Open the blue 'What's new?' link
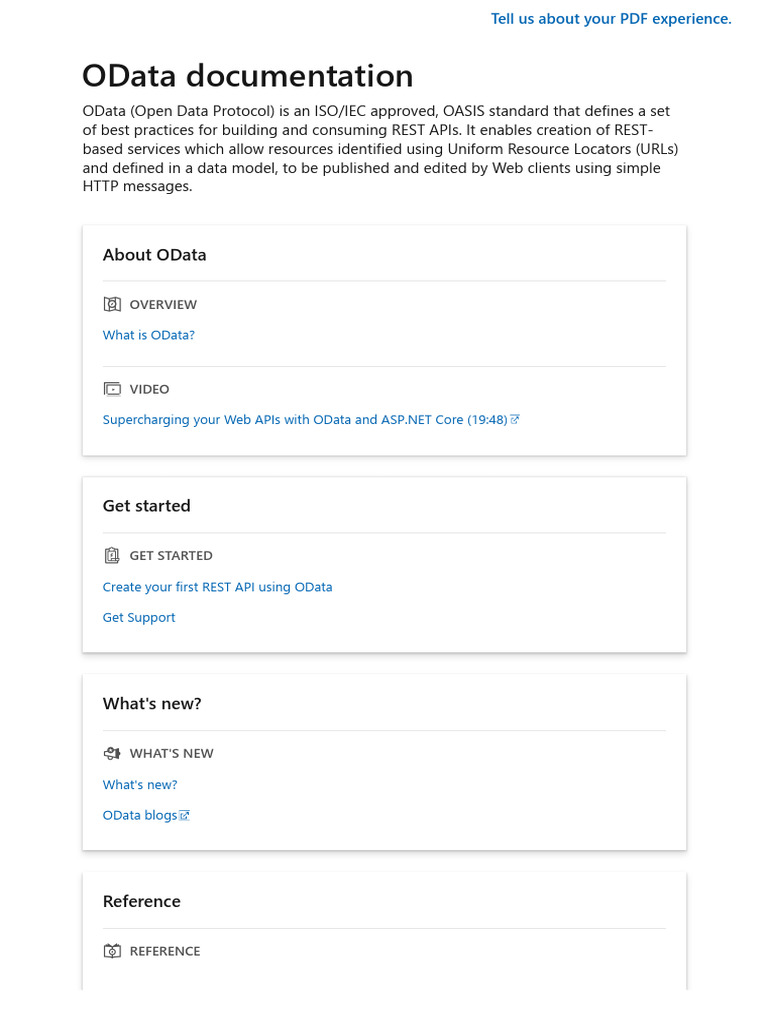Screen dimensions: 768x1024 pos(140,785)
